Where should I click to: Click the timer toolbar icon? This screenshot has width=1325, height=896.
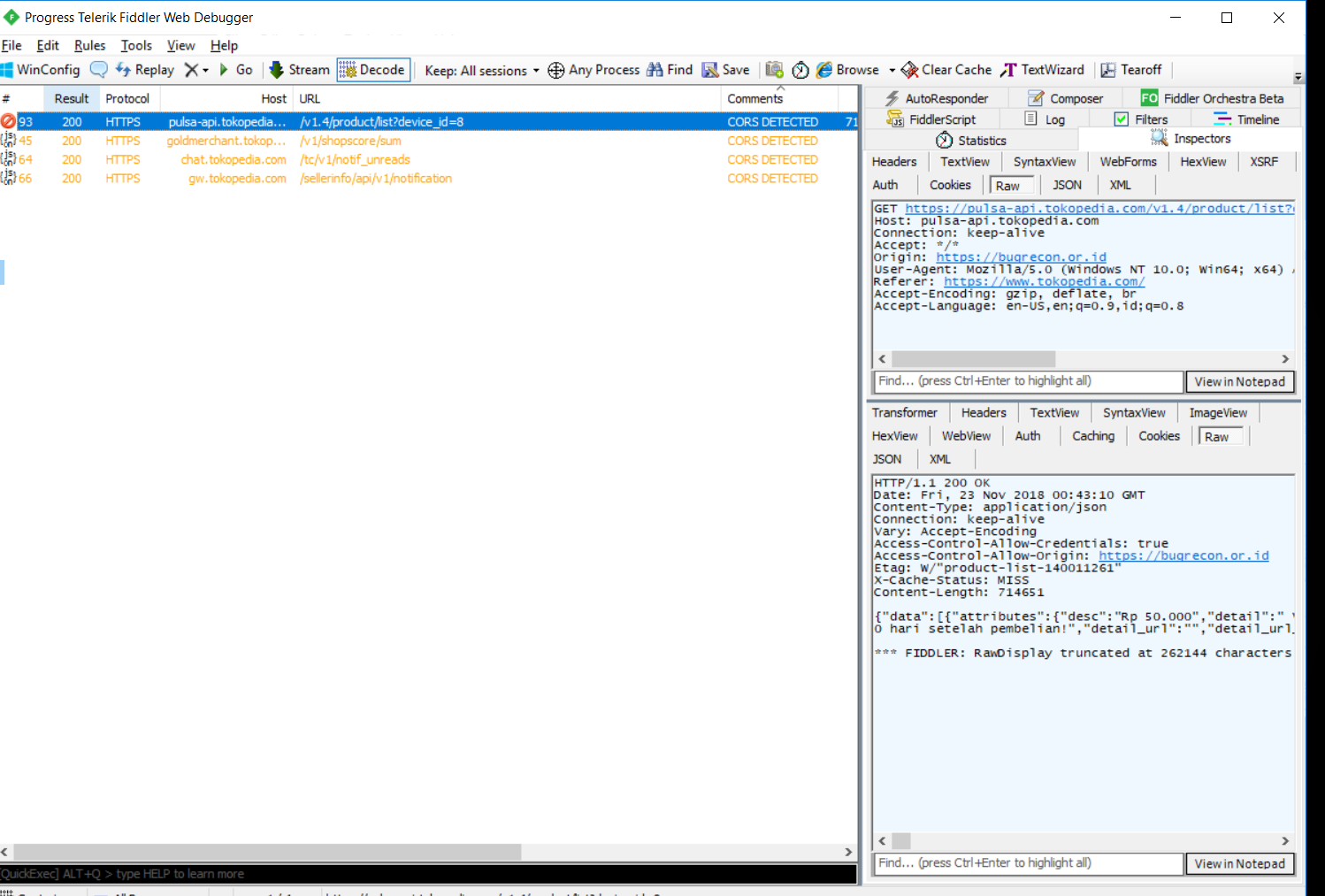point(800,70)
